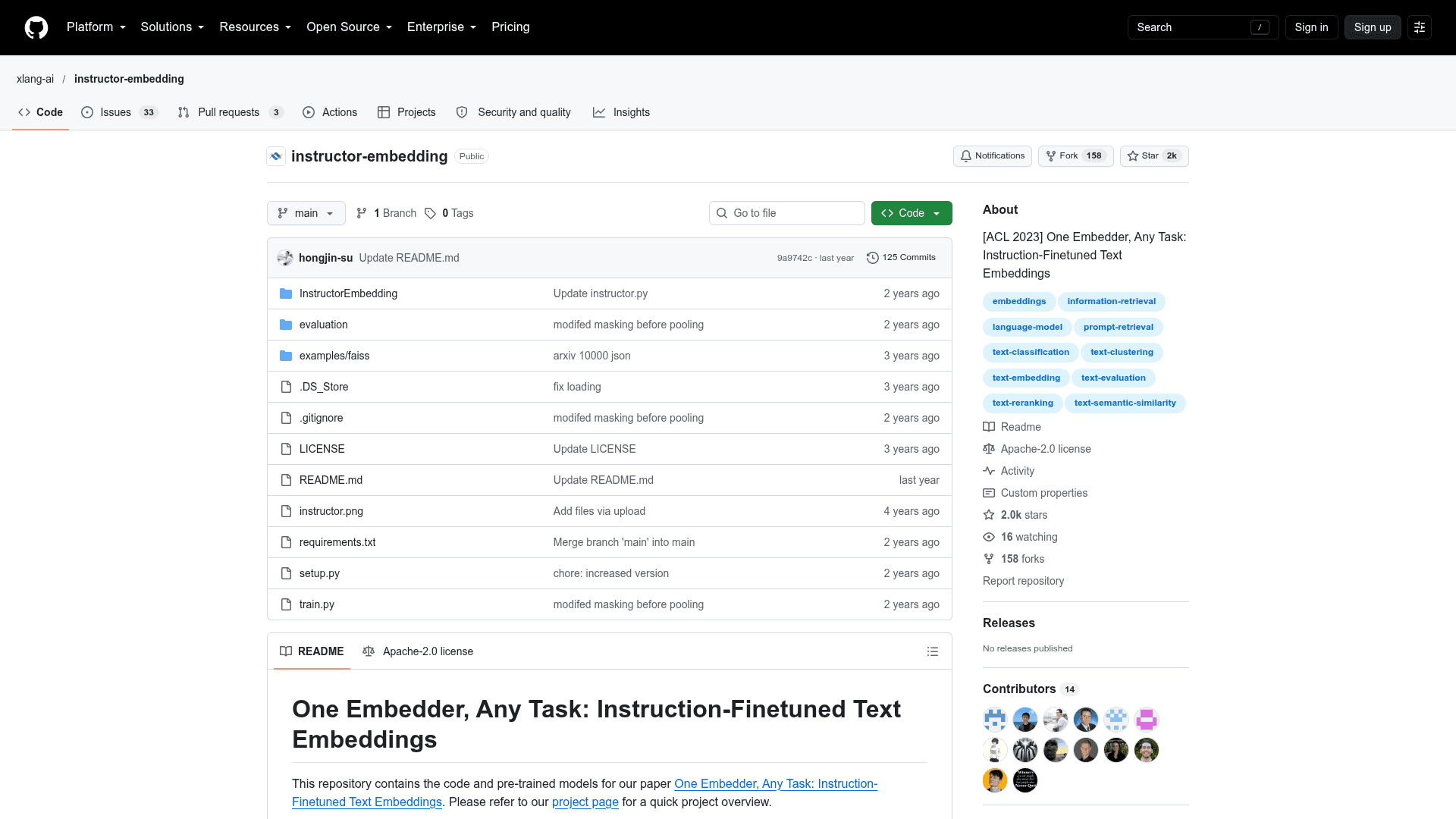Expand the Platform menu
1456x819 pixels.
coord(96,27)
